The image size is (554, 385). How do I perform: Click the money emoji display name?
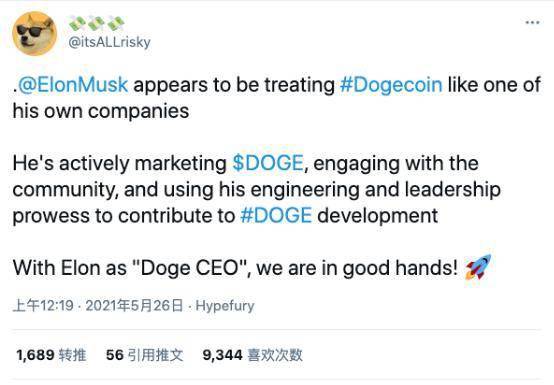tap(96, 23)
